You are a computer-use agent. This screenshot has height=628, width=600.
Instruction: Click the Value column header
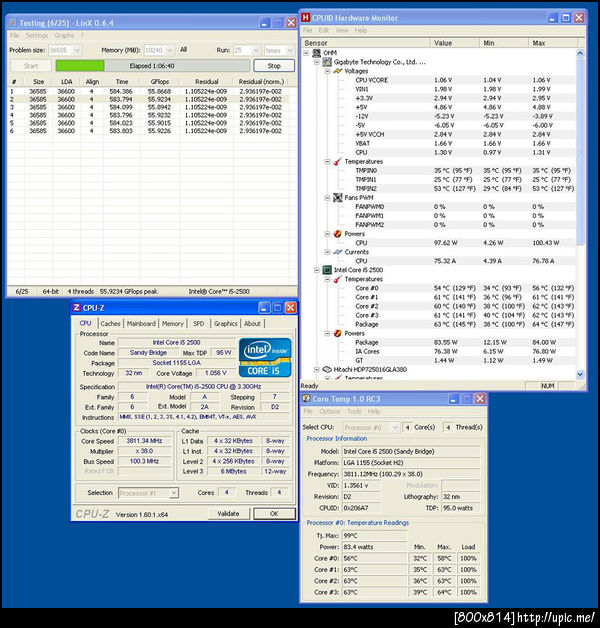(455, 43)
